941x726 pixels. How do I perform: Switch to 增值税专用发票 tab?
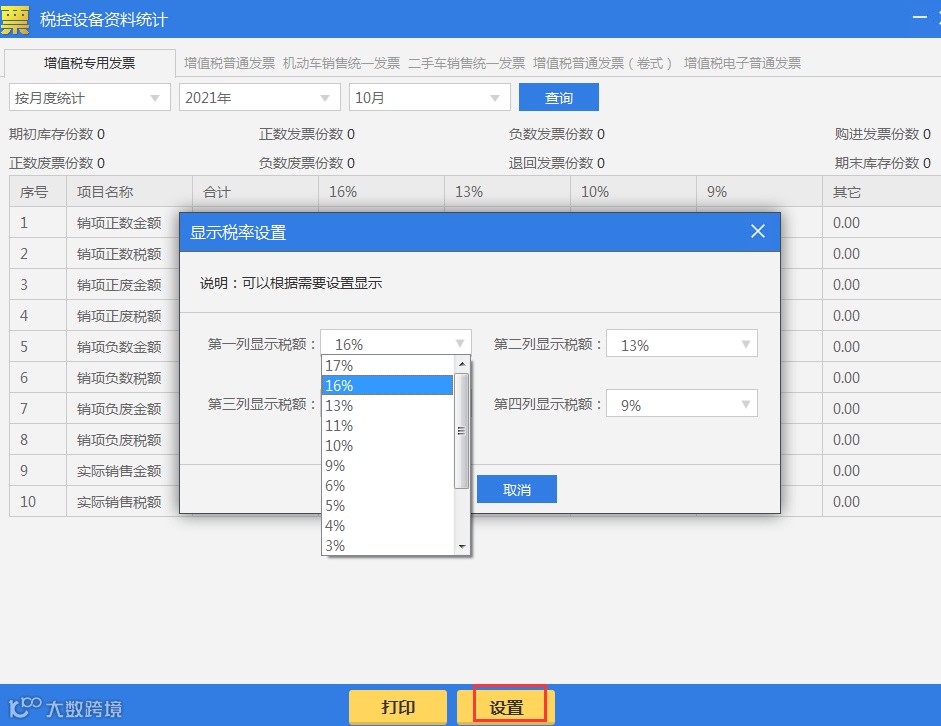pos(89,63)
